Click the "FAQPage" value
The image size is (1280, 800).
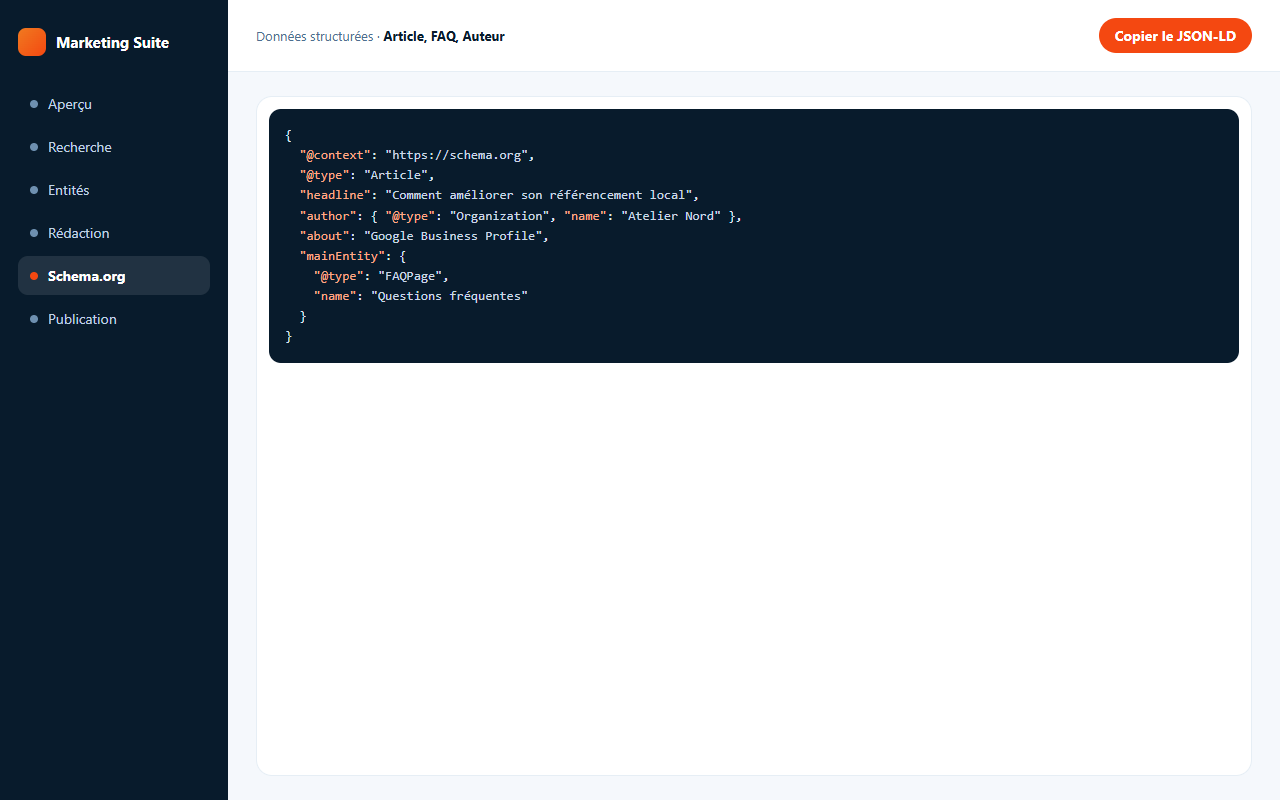coord(410,276)
